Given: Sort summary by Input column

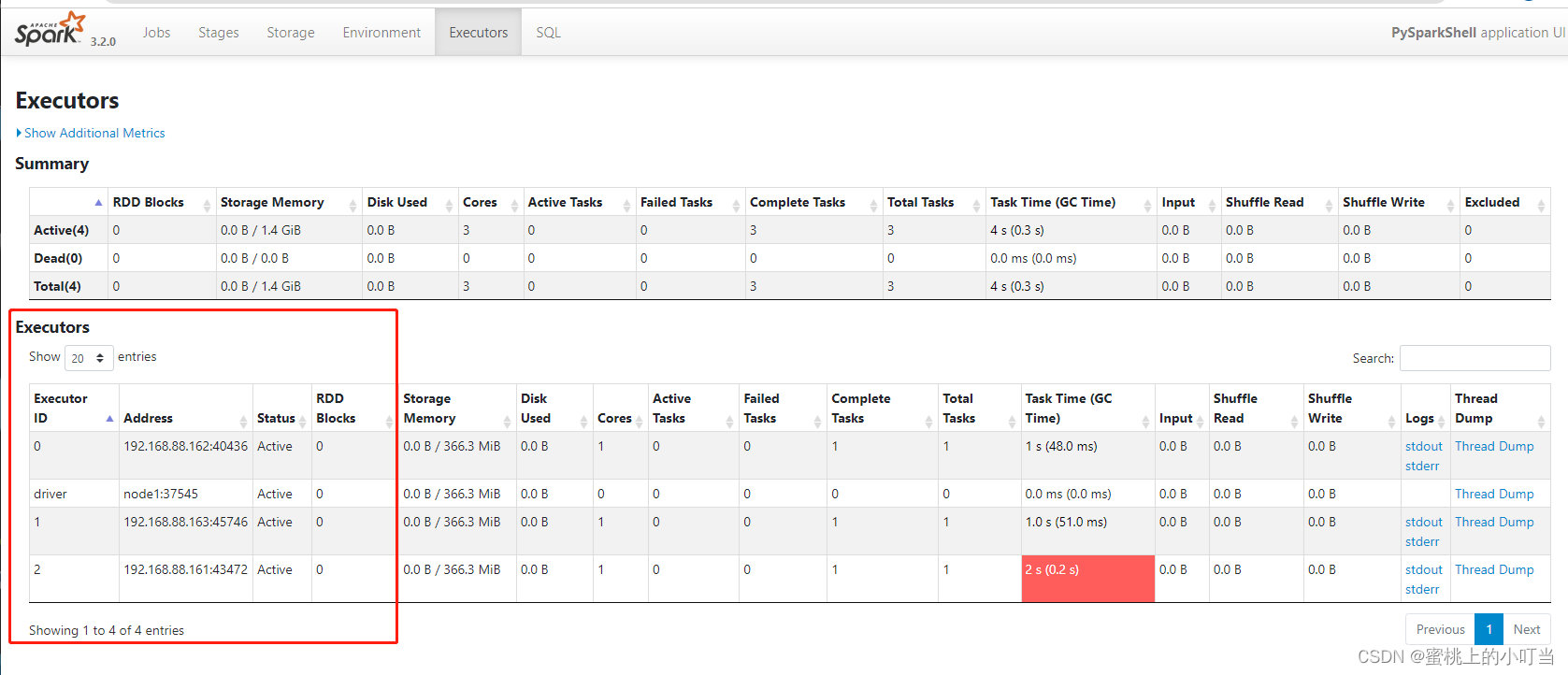Looking at the screenshot, I should click(x=1188, y=202).
